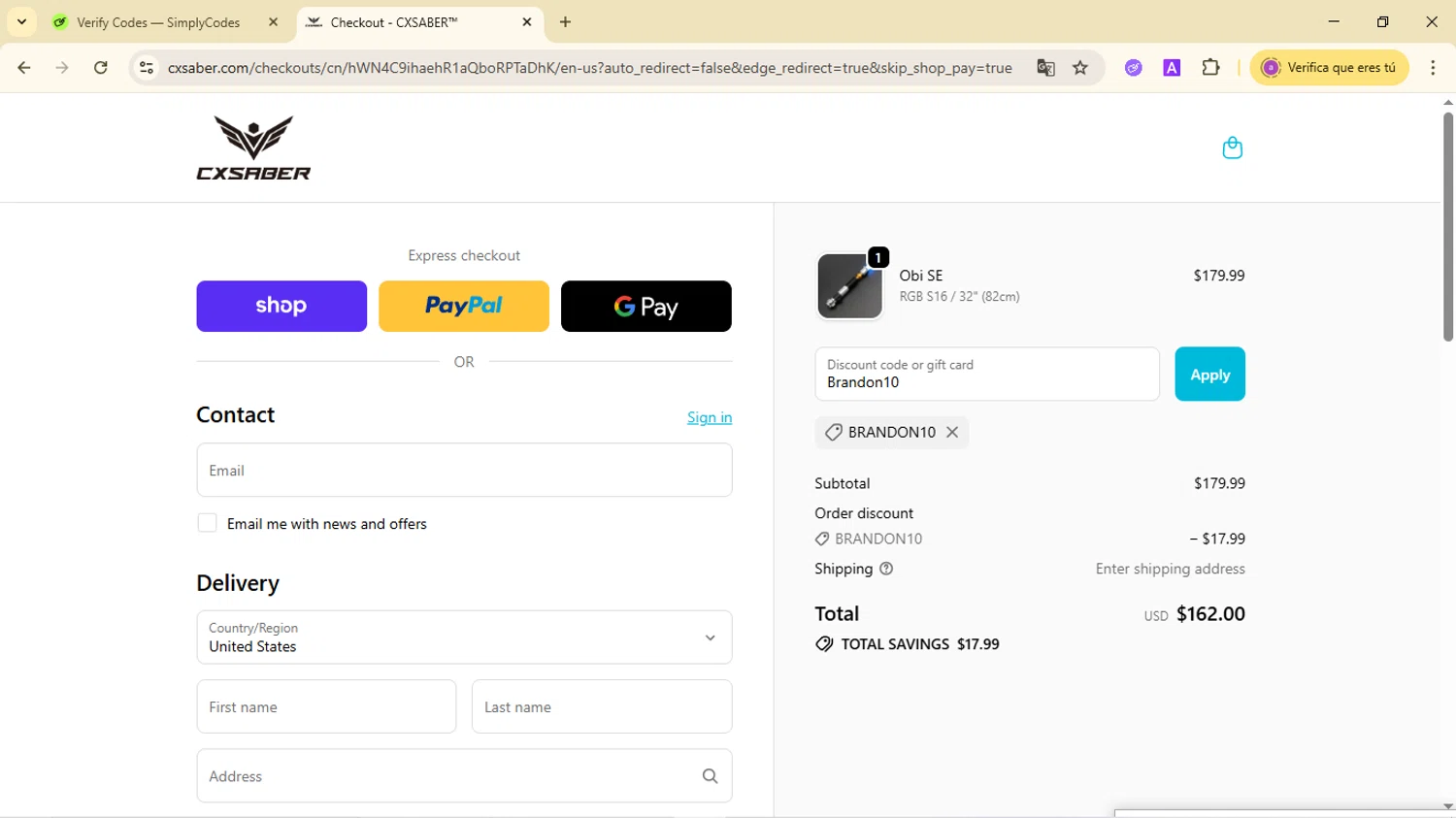Apply the discount code
The image size is (1456, 818).
pyautogui.click(x=1209, y=374)
